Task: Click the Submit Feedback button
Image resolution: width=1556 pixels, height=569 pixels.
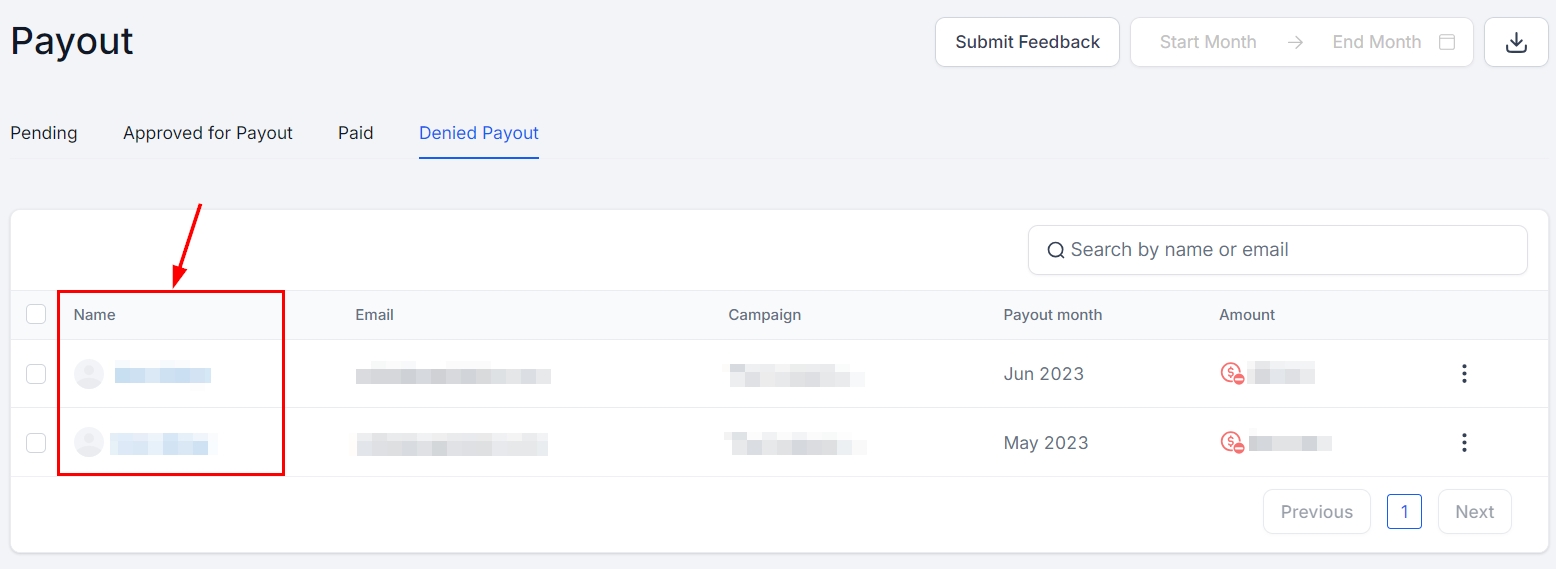Action: [x=1027, y=42]
